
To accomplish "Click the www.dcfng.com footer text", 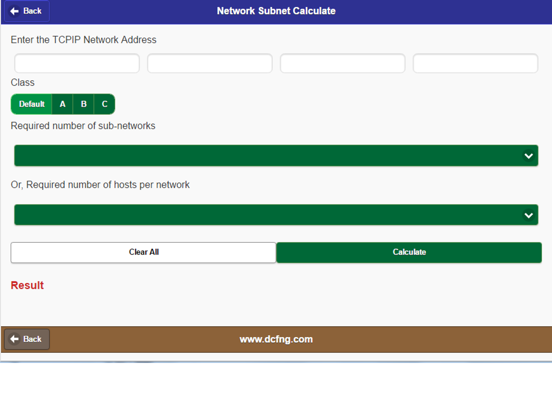I will click(276, 339).
